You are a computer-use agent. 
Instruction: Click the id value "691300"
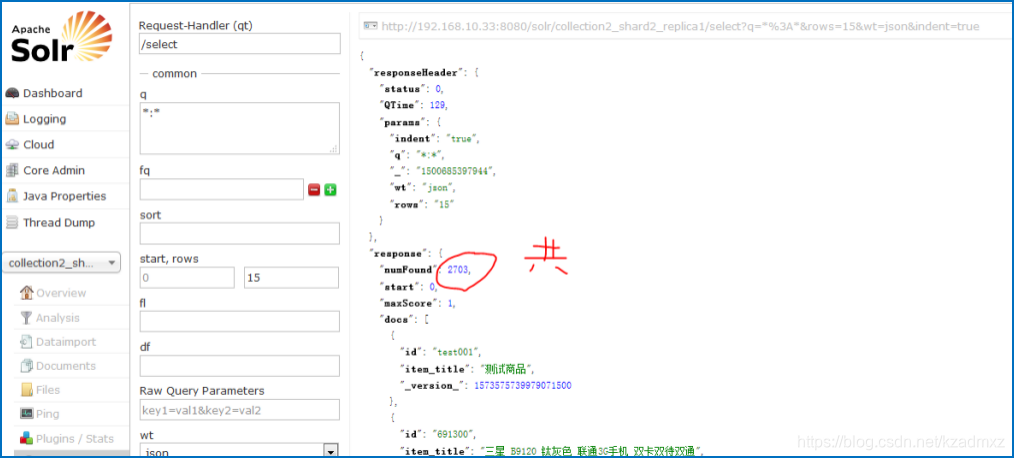click(453, 435)
